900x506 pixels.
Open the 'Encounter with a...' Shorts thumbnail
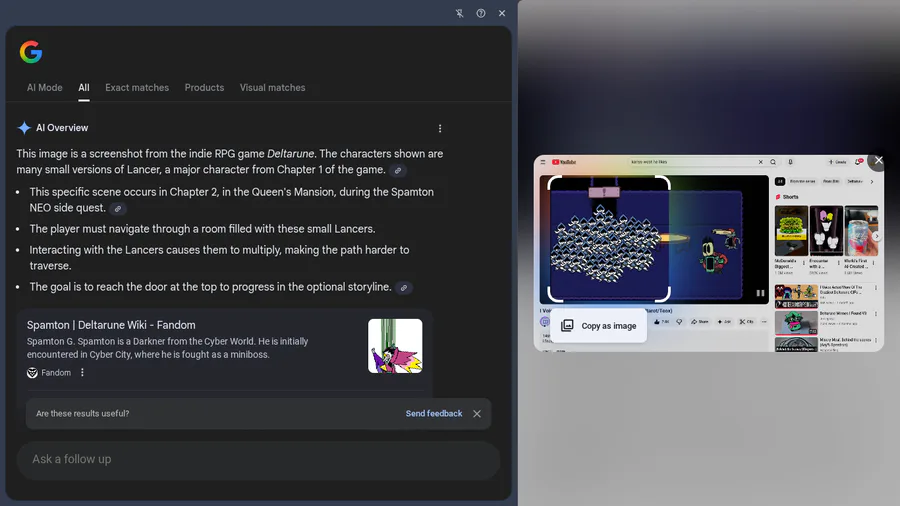tap(826, 231)
